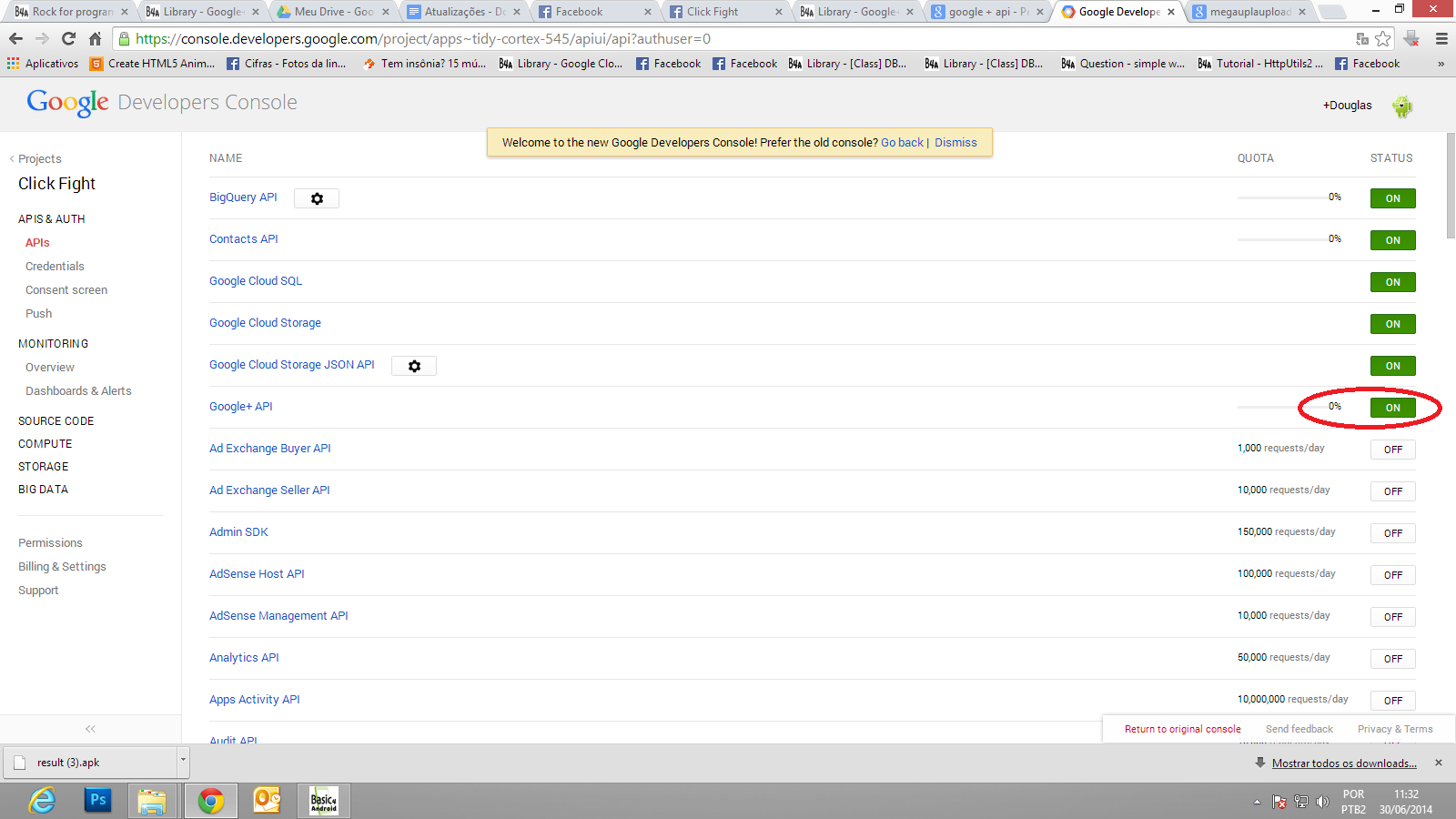
Task: Collapse APIS & AUTH section
Action: pos(51,219)
